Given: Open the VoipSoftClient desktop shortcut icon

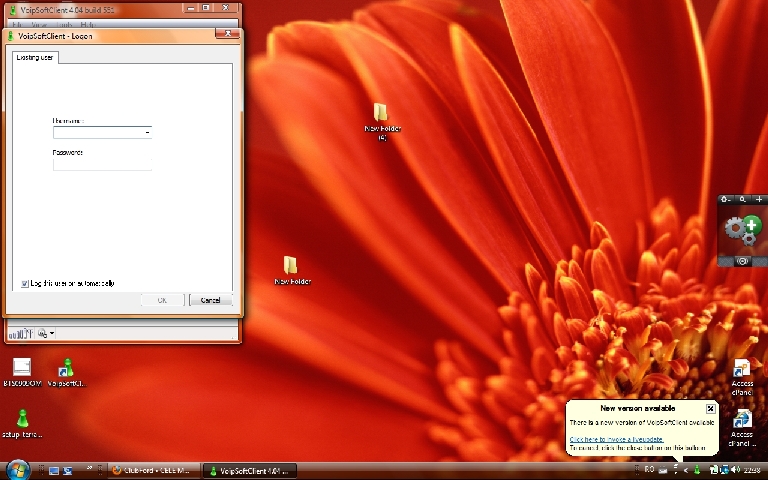Looking at the screenshot, I should pyautogui.click(x=66, y=368).
